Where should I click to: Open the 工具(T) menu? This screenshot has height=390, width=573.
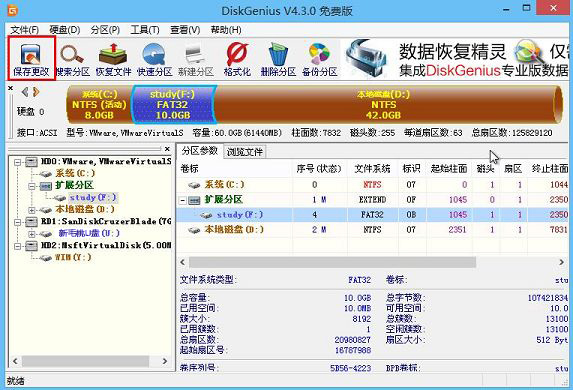click(x=145, y=30)
